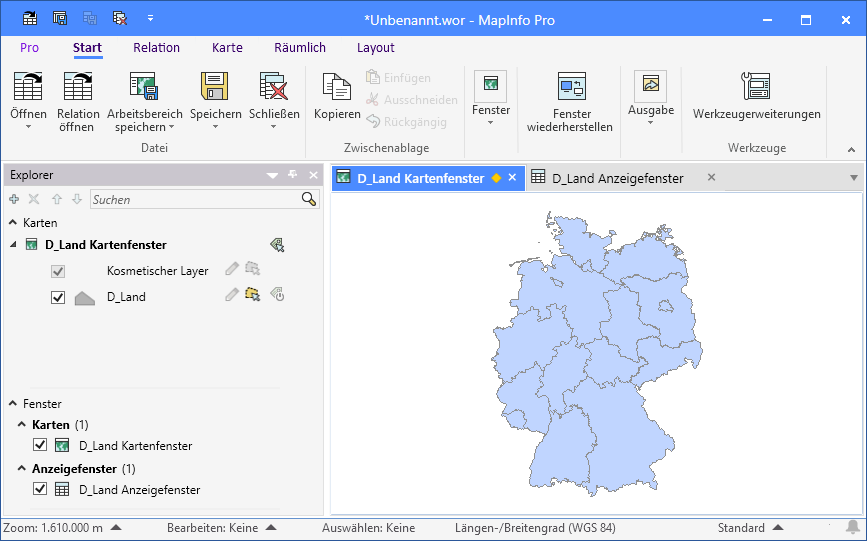Click the Speichern floppy disk icon

(215, 86)
